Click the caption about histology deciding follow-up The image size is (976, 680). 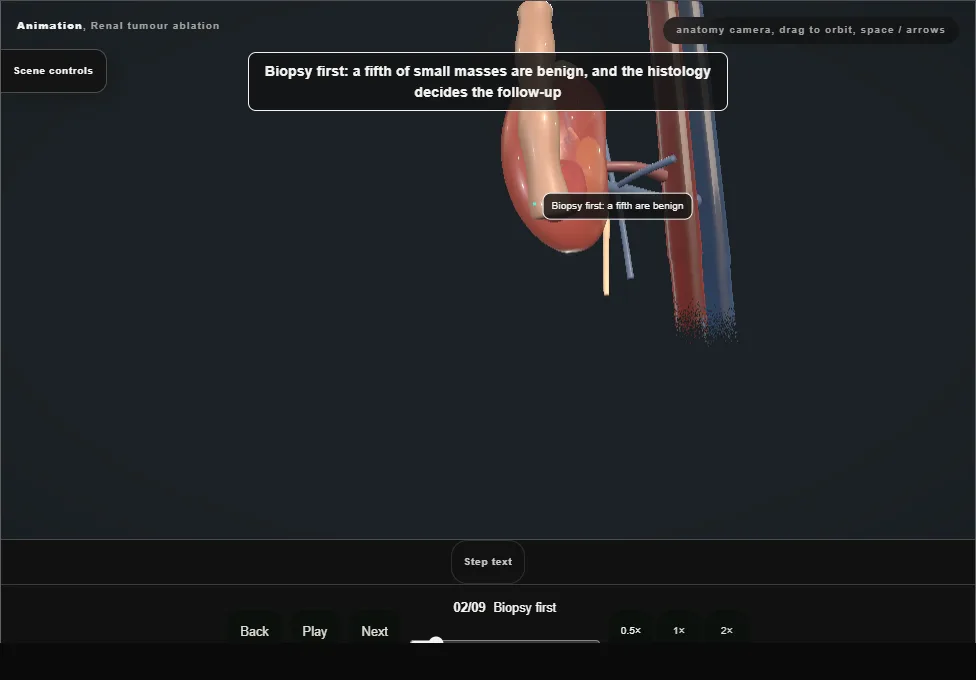click(x=488, y=82)
